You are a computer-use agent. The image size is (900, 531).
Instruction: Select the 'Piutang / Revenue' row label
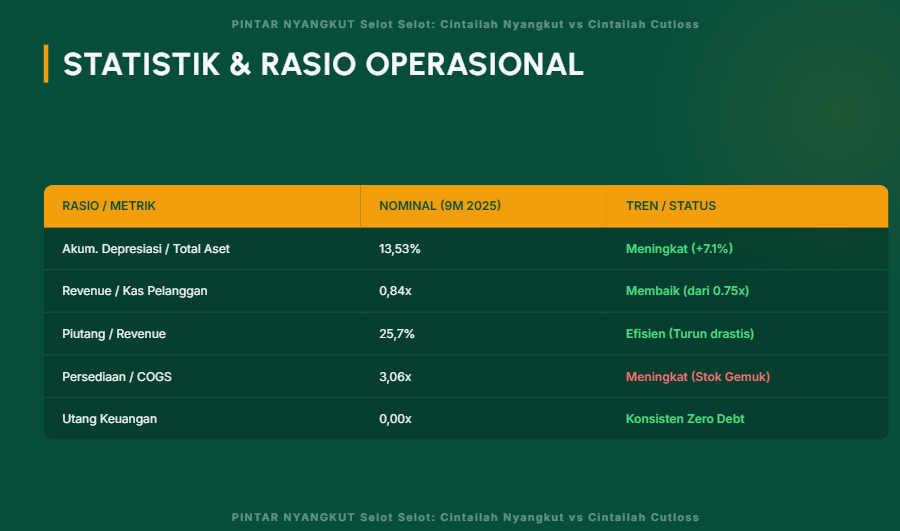tap(114, 334)
